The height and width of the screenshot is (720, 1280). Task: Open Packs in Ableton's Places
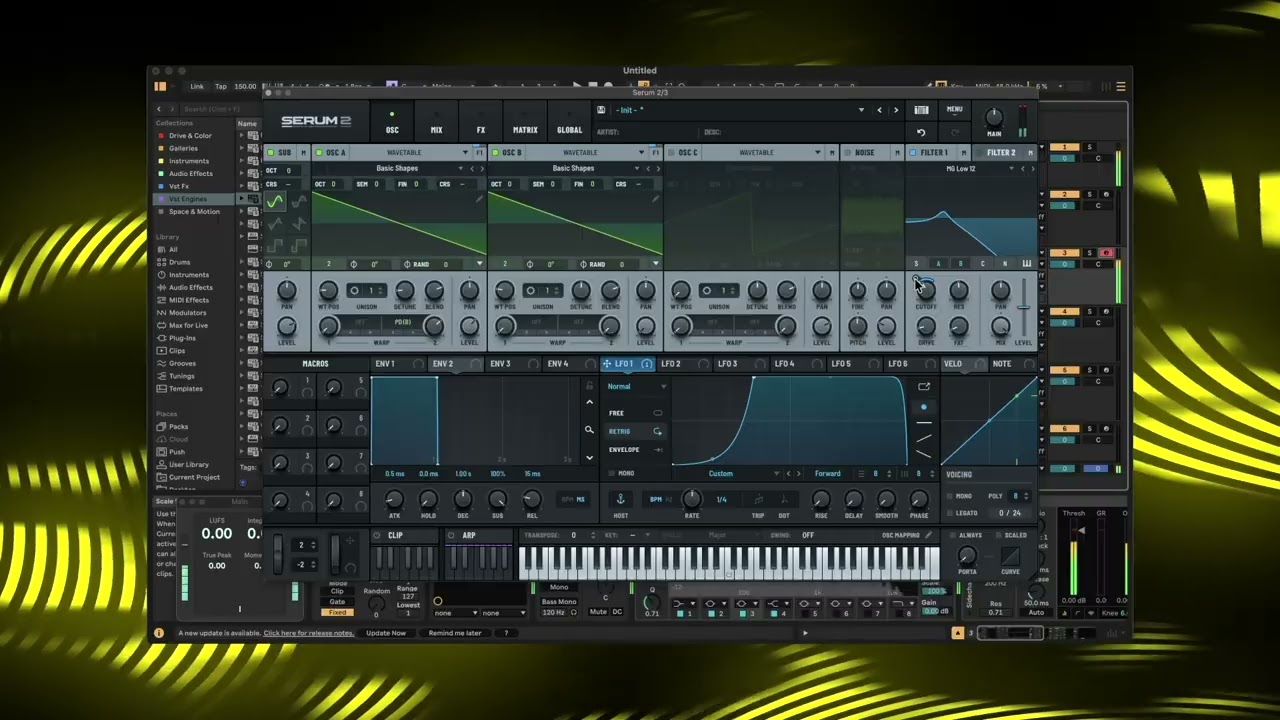coord(178,426)
